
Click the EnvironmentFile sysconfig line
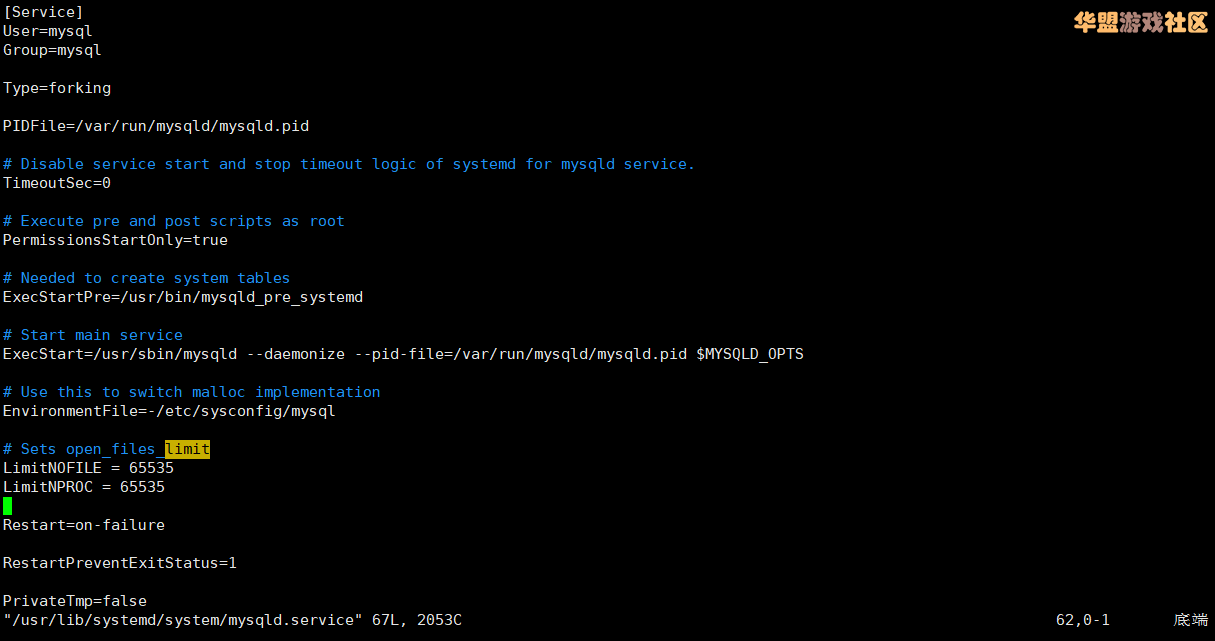coord(169,411)
